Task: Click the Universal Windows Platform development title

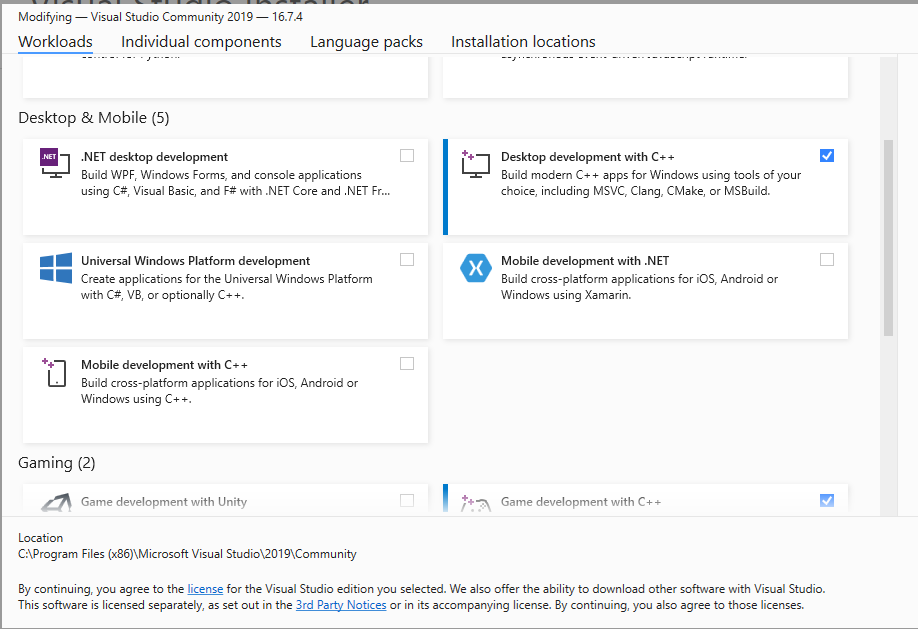Action: (196, 261)
